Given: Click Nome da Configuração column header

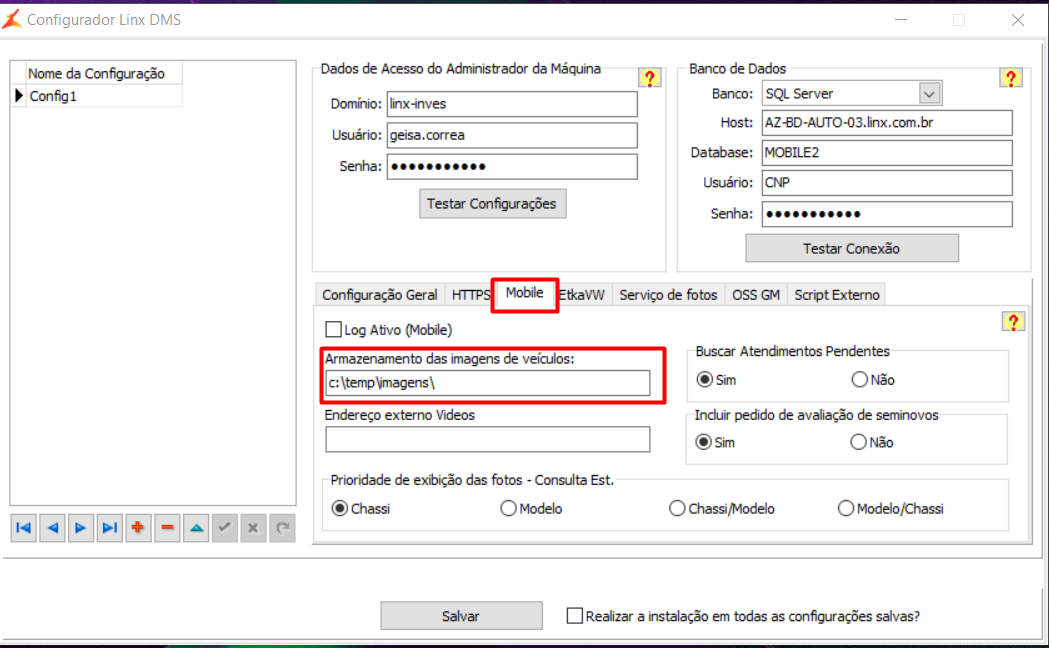Looking at the screenshot, I should 104,74.
